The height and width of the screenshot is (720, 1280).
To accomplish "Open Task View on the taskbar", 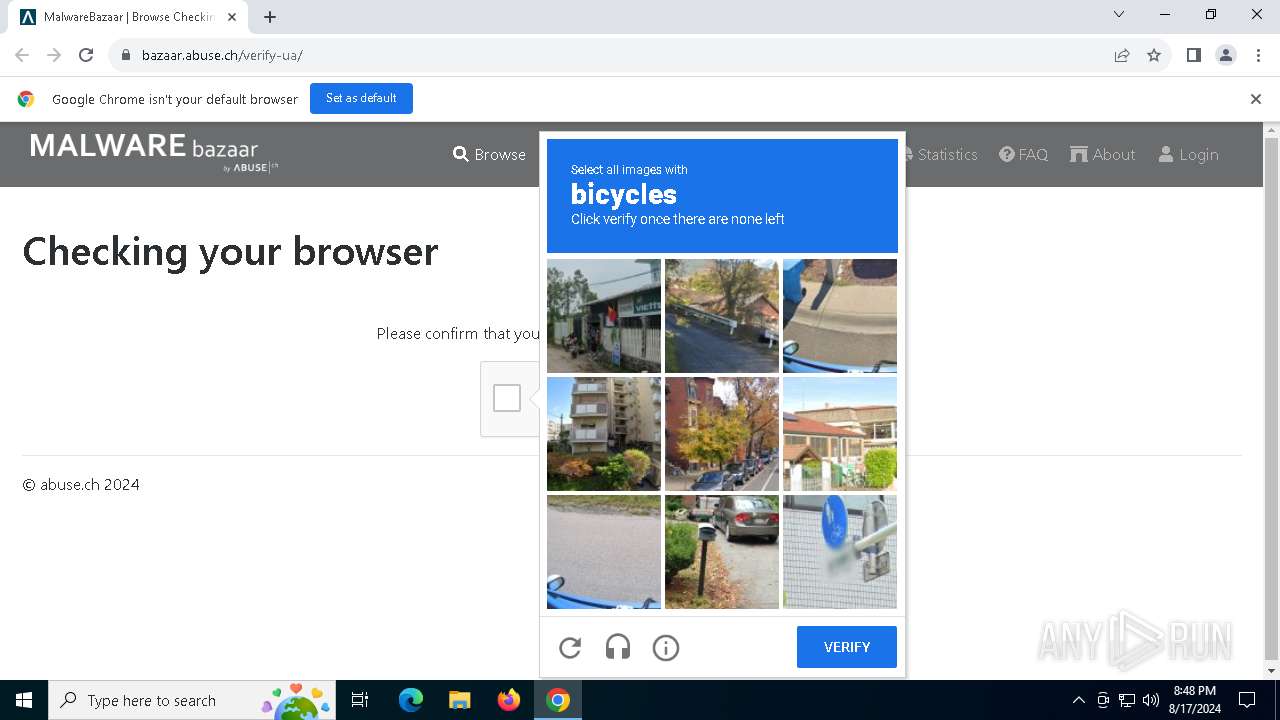I will pos(360,700).
